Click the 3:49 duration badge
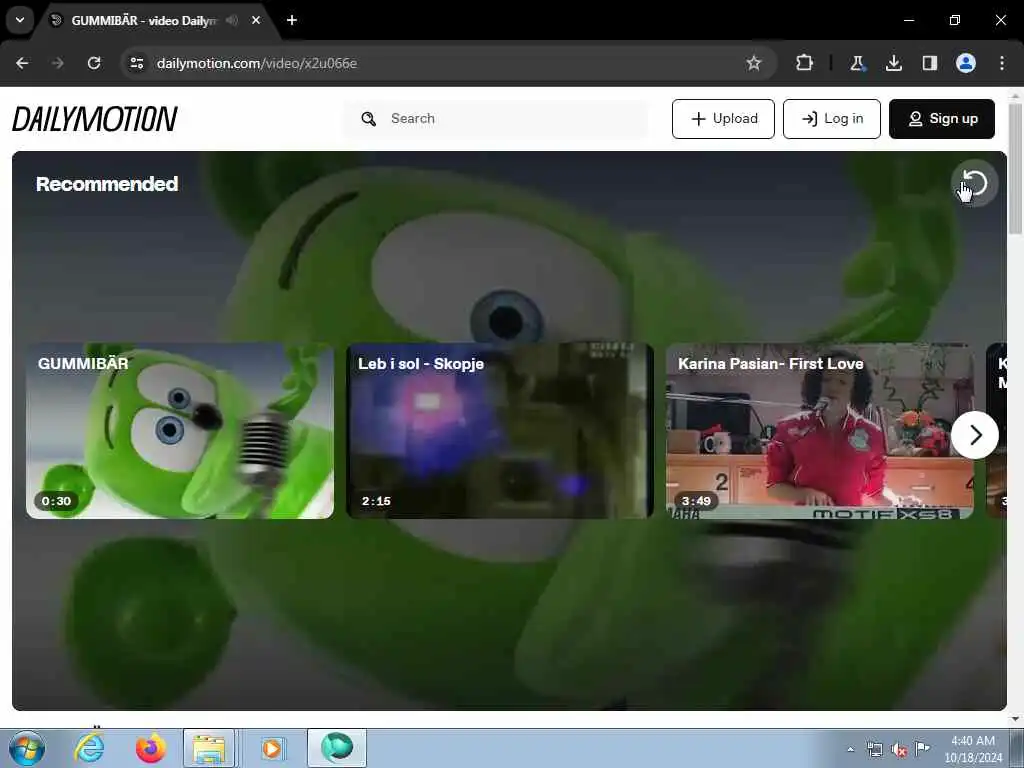The width and height of the screenshot is (1024, 768). coord(696,501)
